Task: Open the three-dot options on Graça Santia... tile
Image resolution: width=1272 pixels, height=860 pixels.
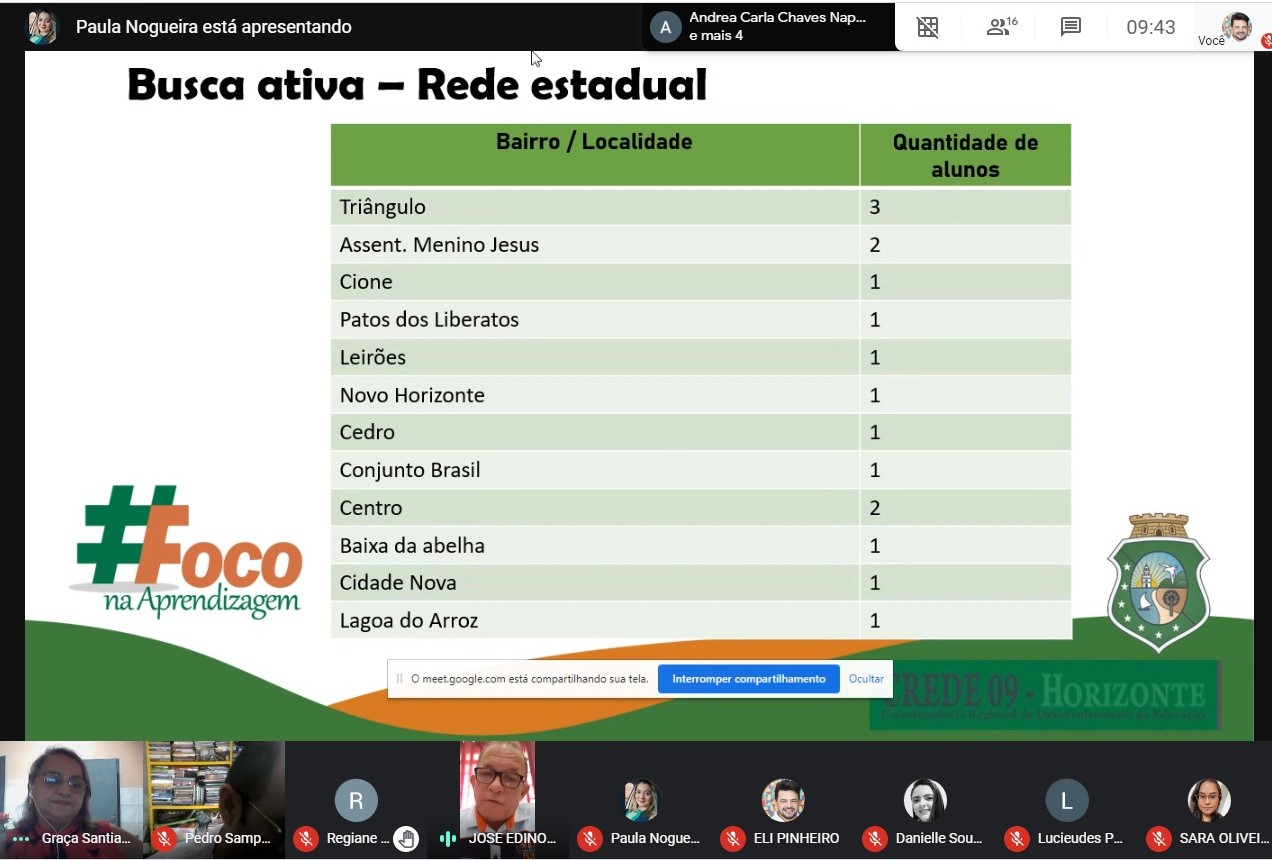Action: pos(20,839)
